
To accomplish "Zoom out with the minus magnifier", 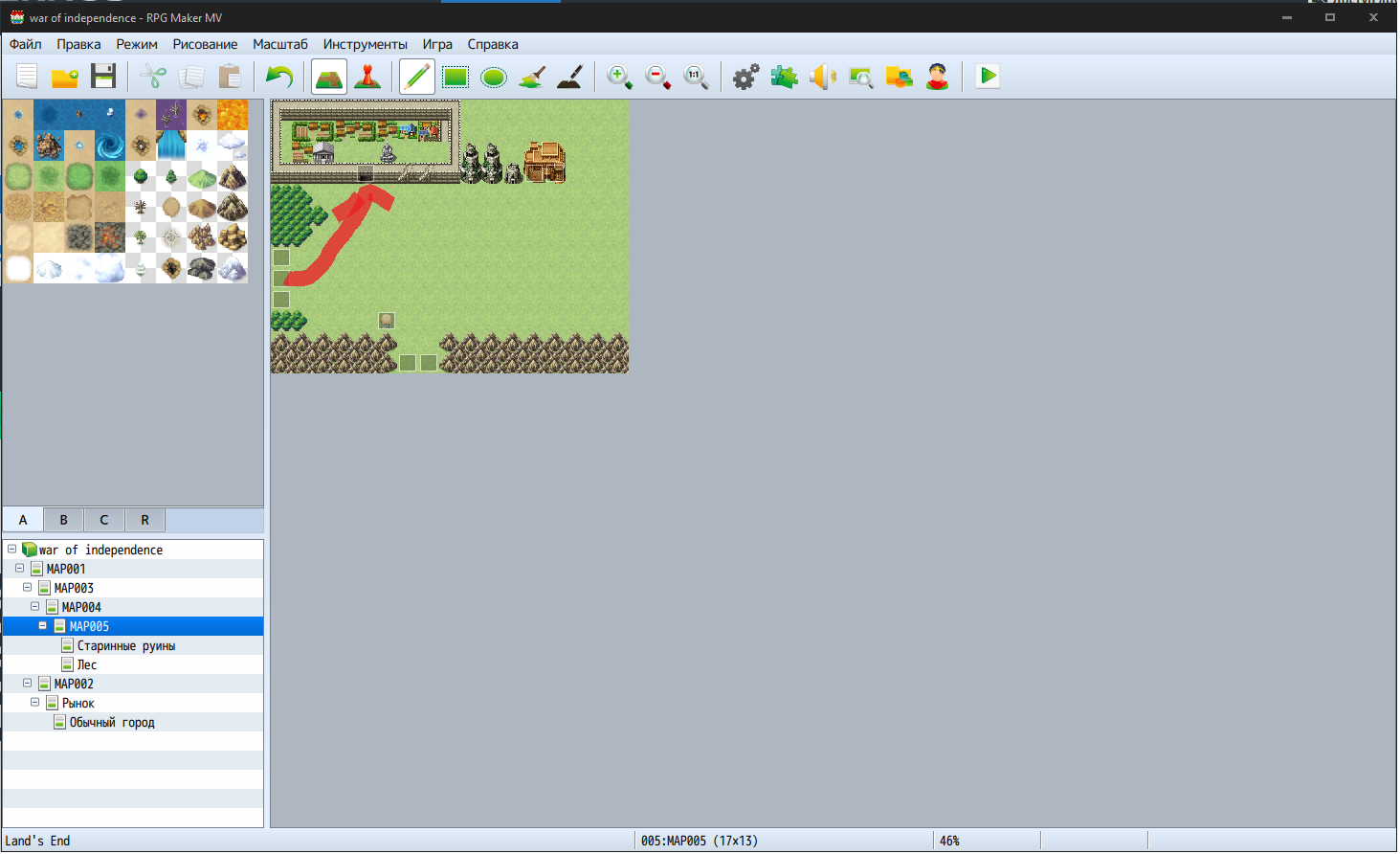I will click(658, 77).
